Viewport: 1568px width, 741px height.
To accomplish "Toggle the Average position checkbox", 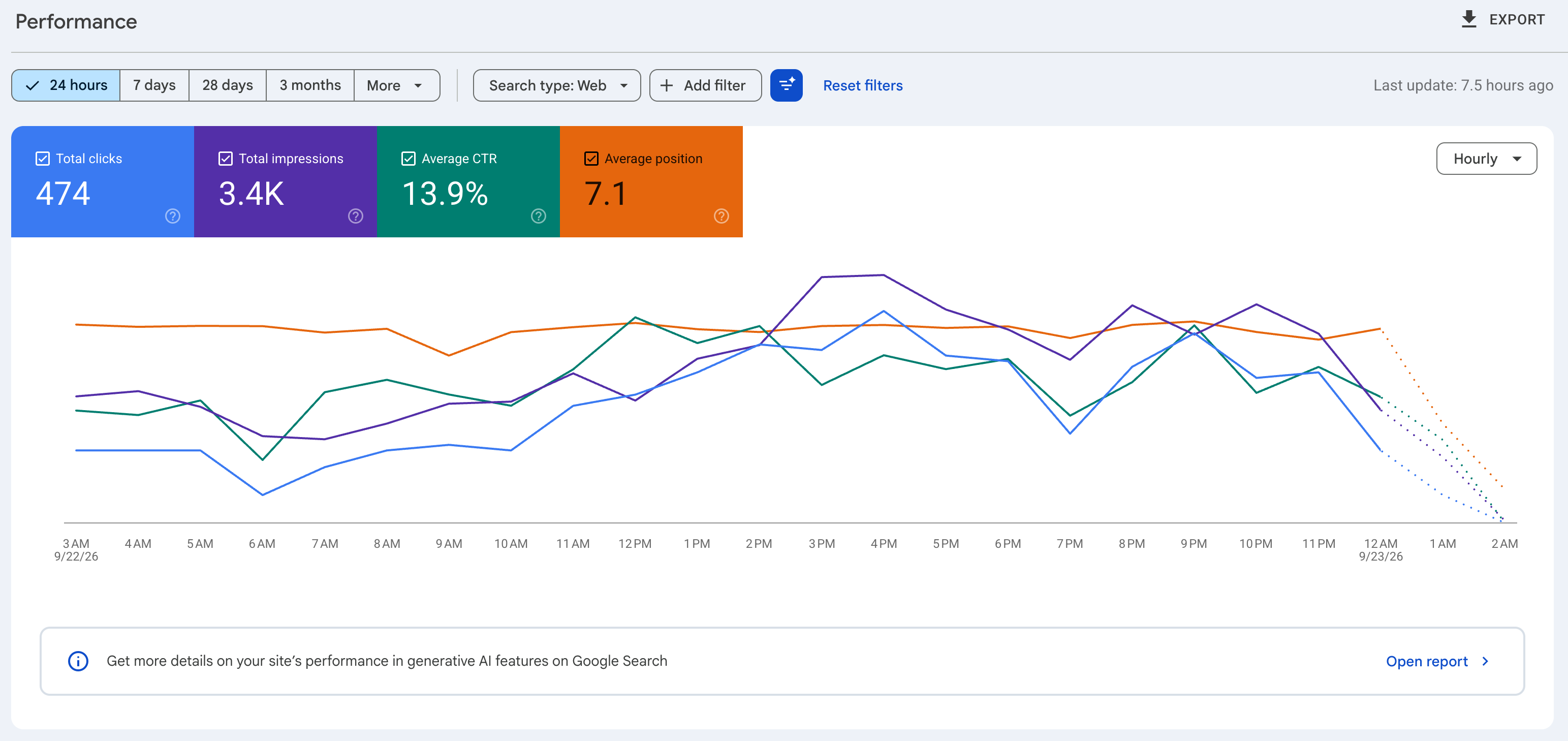I will tap(591, 159).
